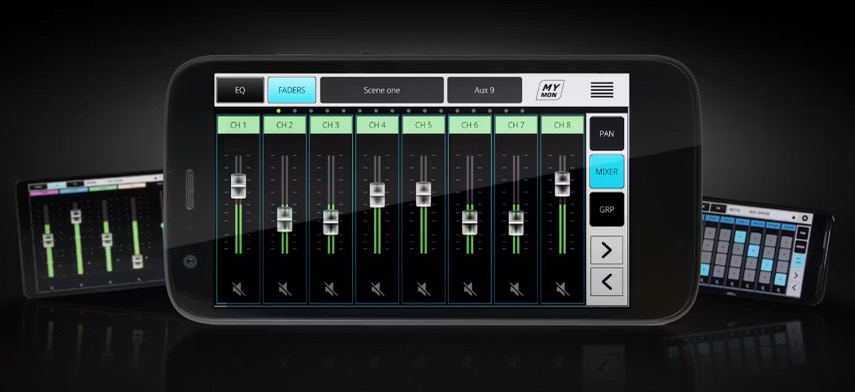
Task: Mute channel CH 3
Action: pos(330,289)
